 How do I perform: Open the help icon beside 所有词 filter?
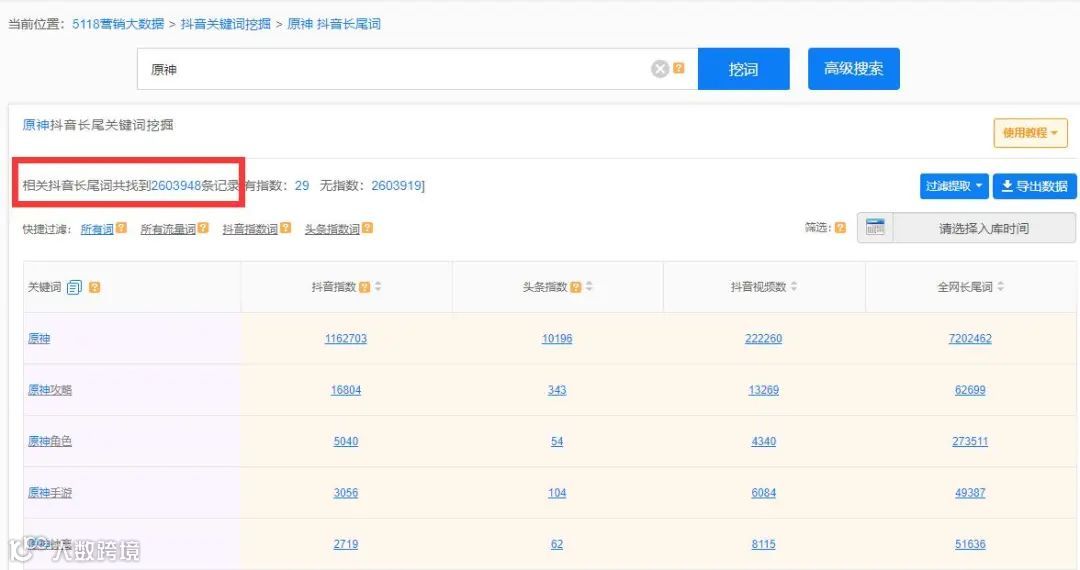[x=121, y=228]
